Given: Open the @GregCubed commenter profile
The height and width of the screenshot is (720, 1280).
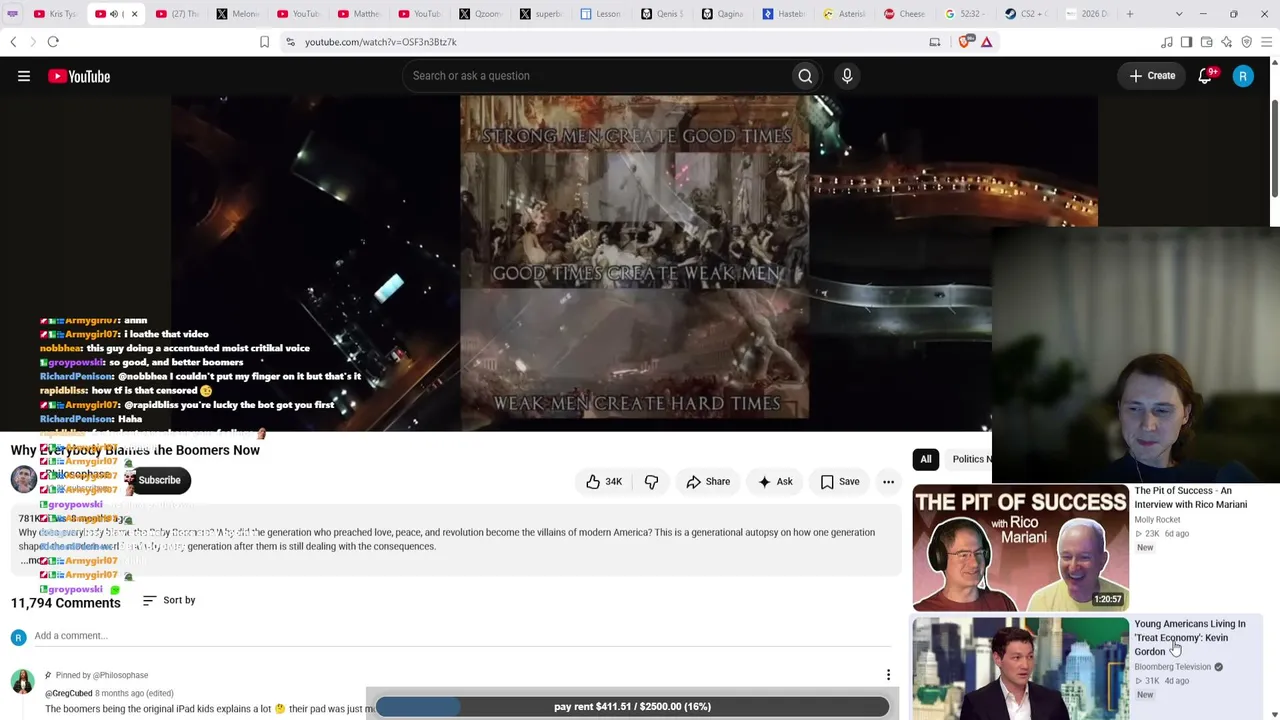Looking at the screenshot, I should [68, 693].
